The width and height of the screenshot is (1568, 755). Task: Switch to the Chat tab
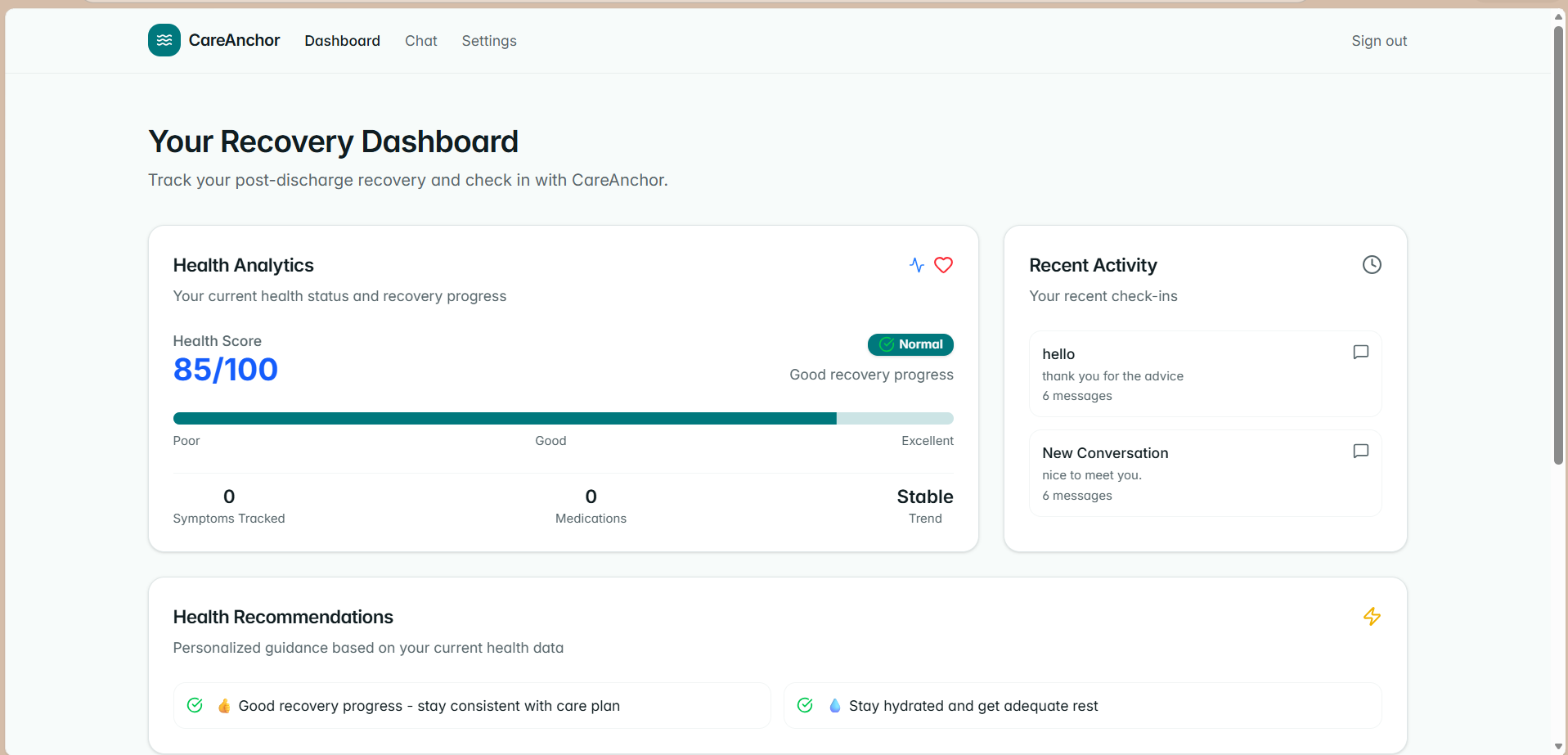[x=421, y=41]
